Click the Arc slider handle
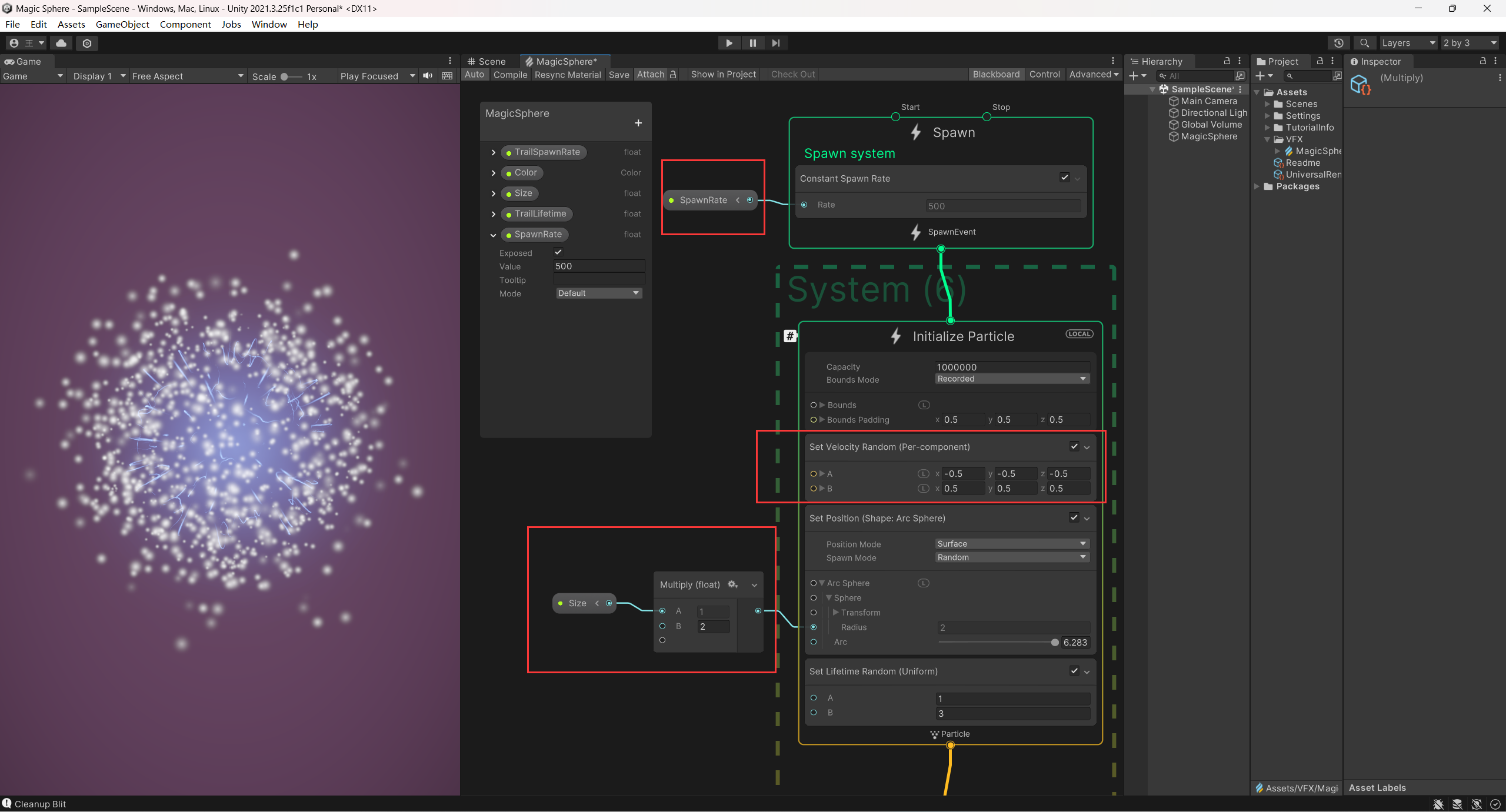Screen dimensions: 1506x812 coord(1055,643)
